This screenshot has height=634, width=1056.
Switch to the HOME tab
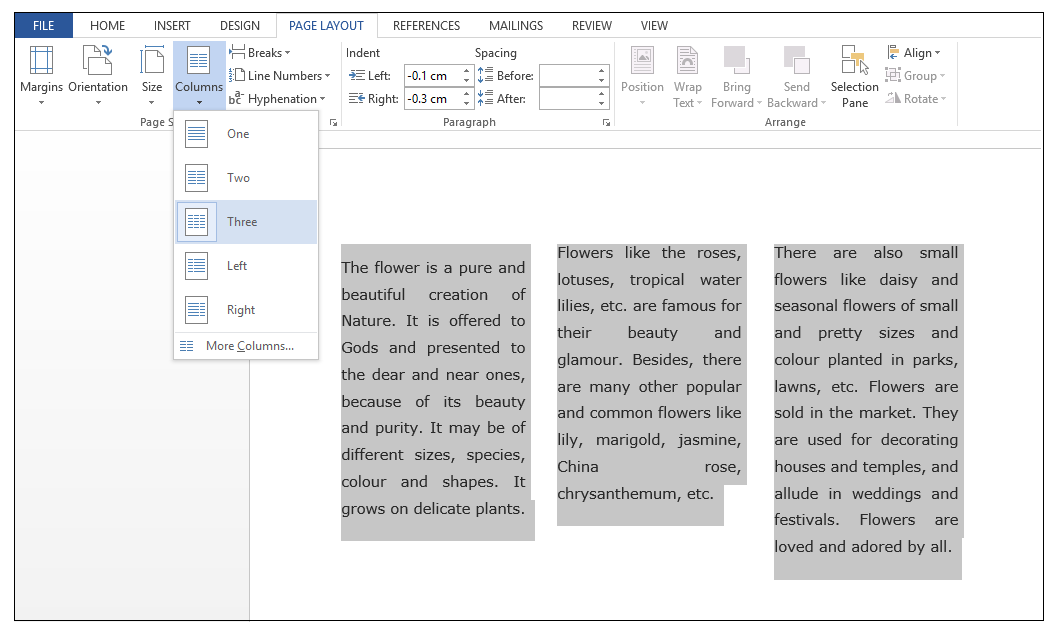pos(108,26)
